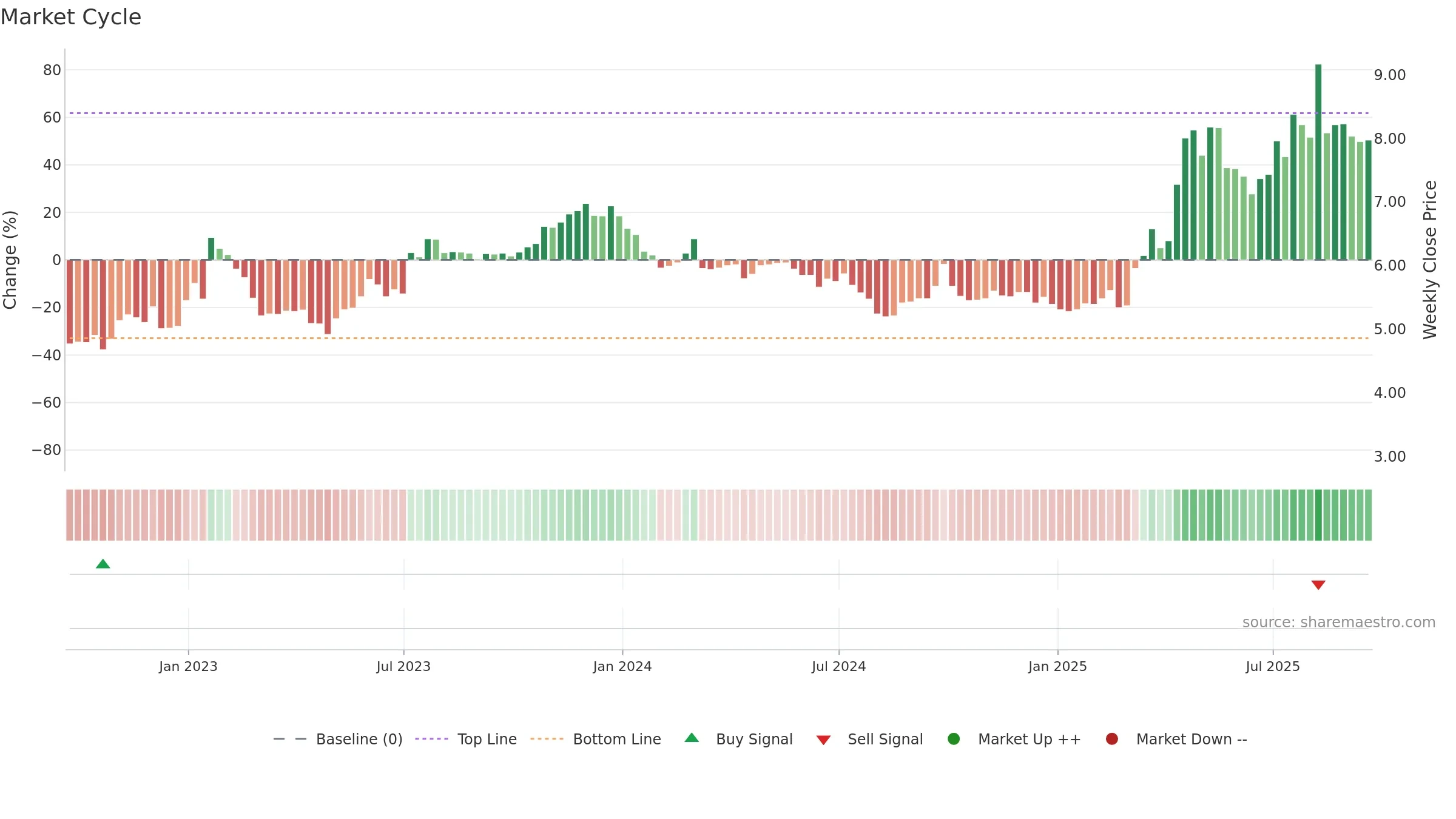Click the −80 tick on left axis
The image size is (1456, 819).
click(47, 450)
